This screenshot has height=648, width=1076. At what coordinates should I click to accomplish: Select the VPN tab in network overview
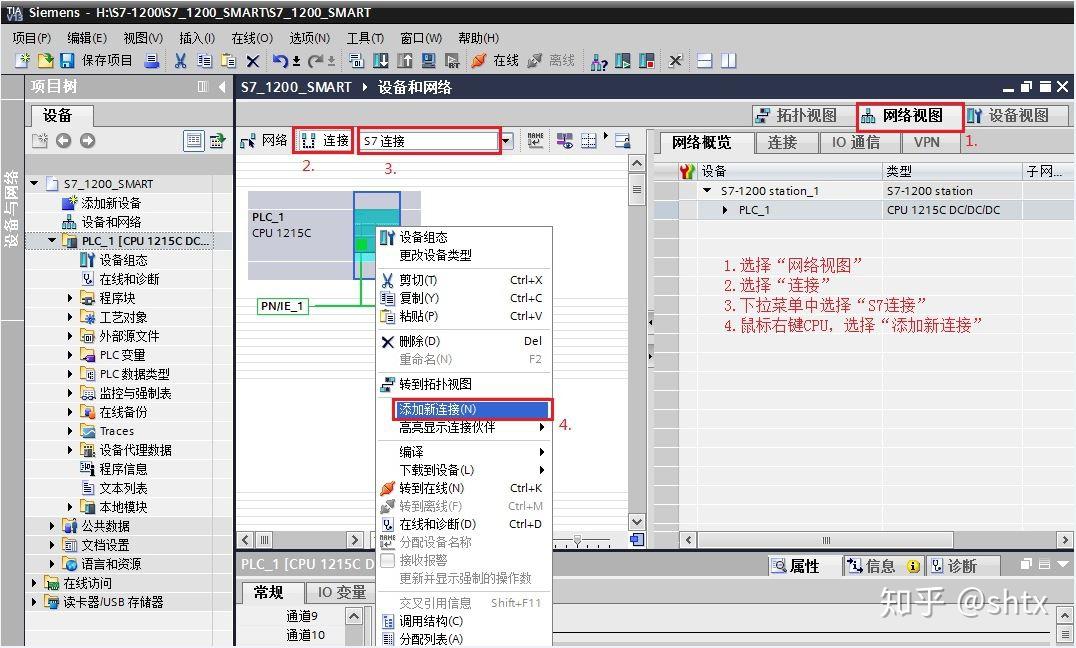[x=927, y=142]
